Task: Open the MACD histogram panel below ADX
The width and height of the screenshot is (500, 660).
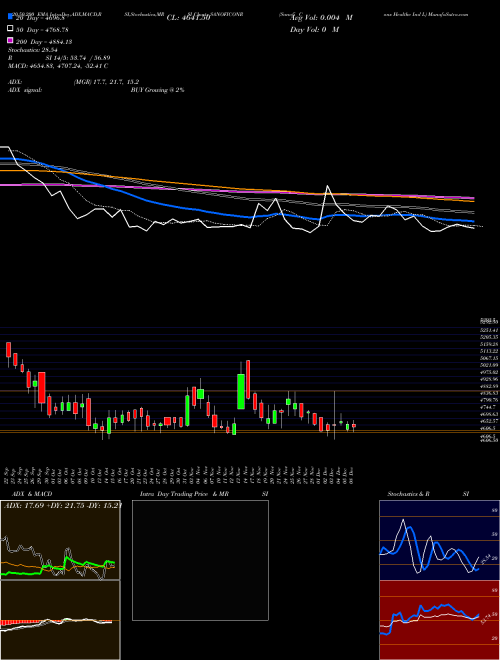Action: (x=60, y=620)
